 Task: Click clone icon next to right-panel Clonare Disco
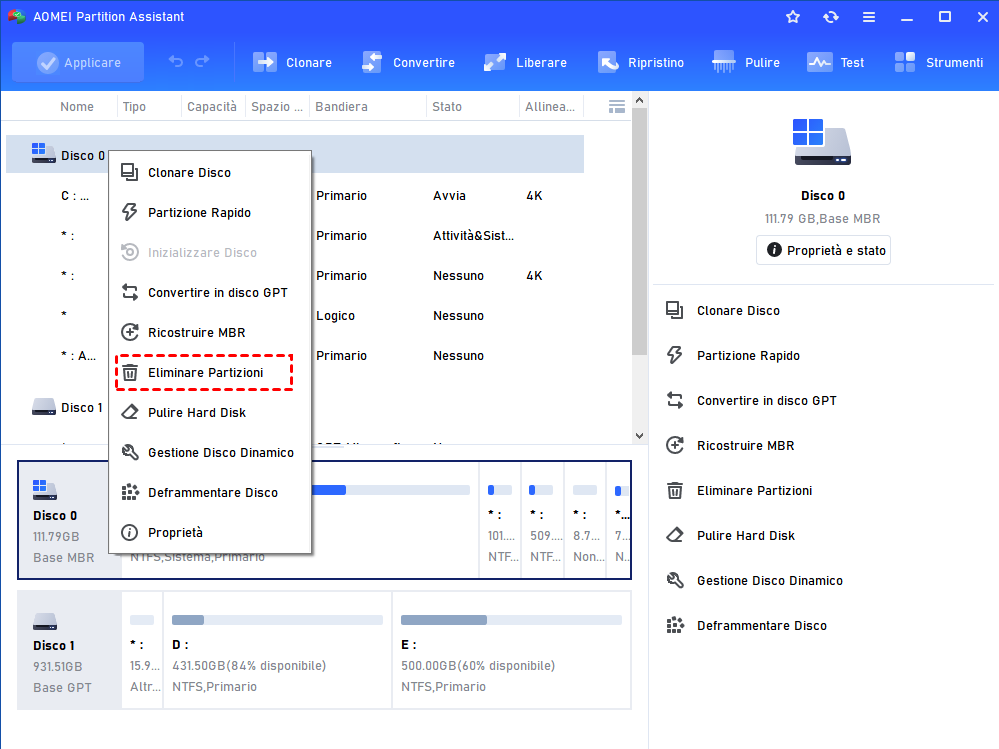tap(675, 310)
